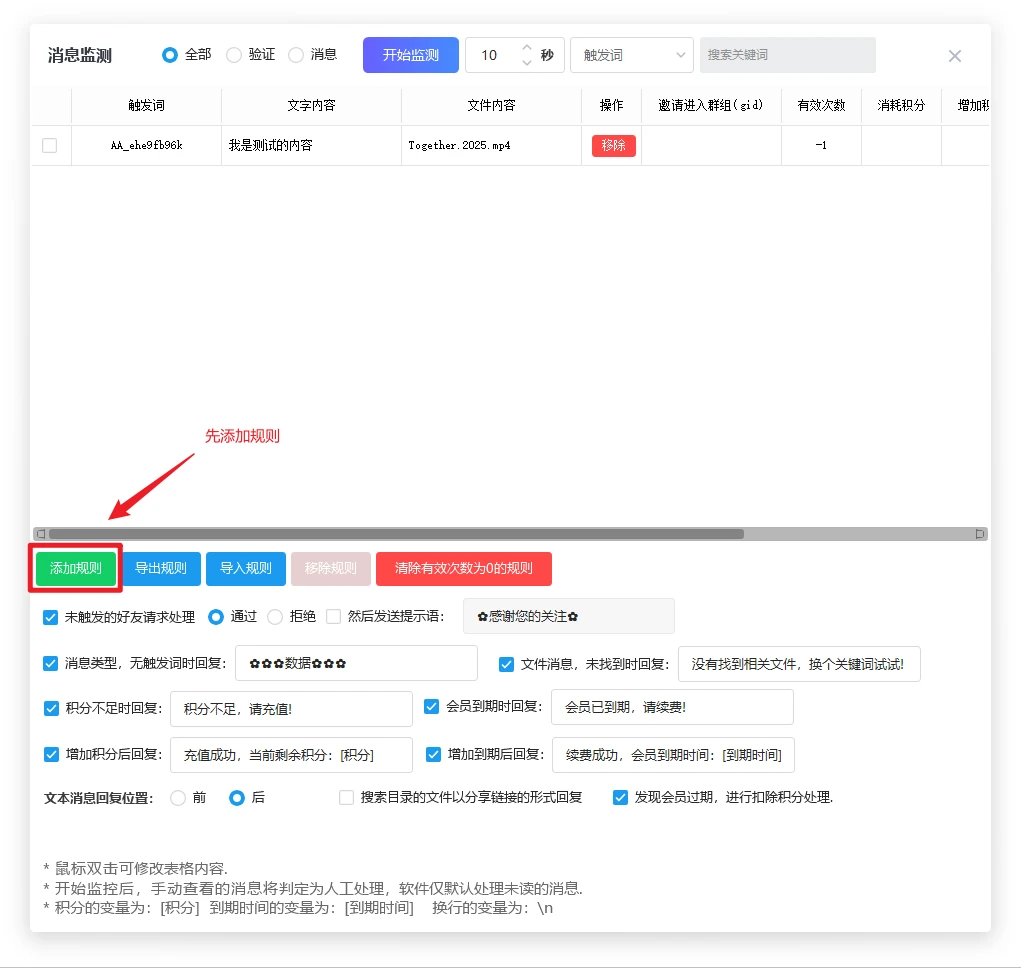Select the 验证 radio button
Viewport: 1021px width, 968px height.
tap(234, 55)
